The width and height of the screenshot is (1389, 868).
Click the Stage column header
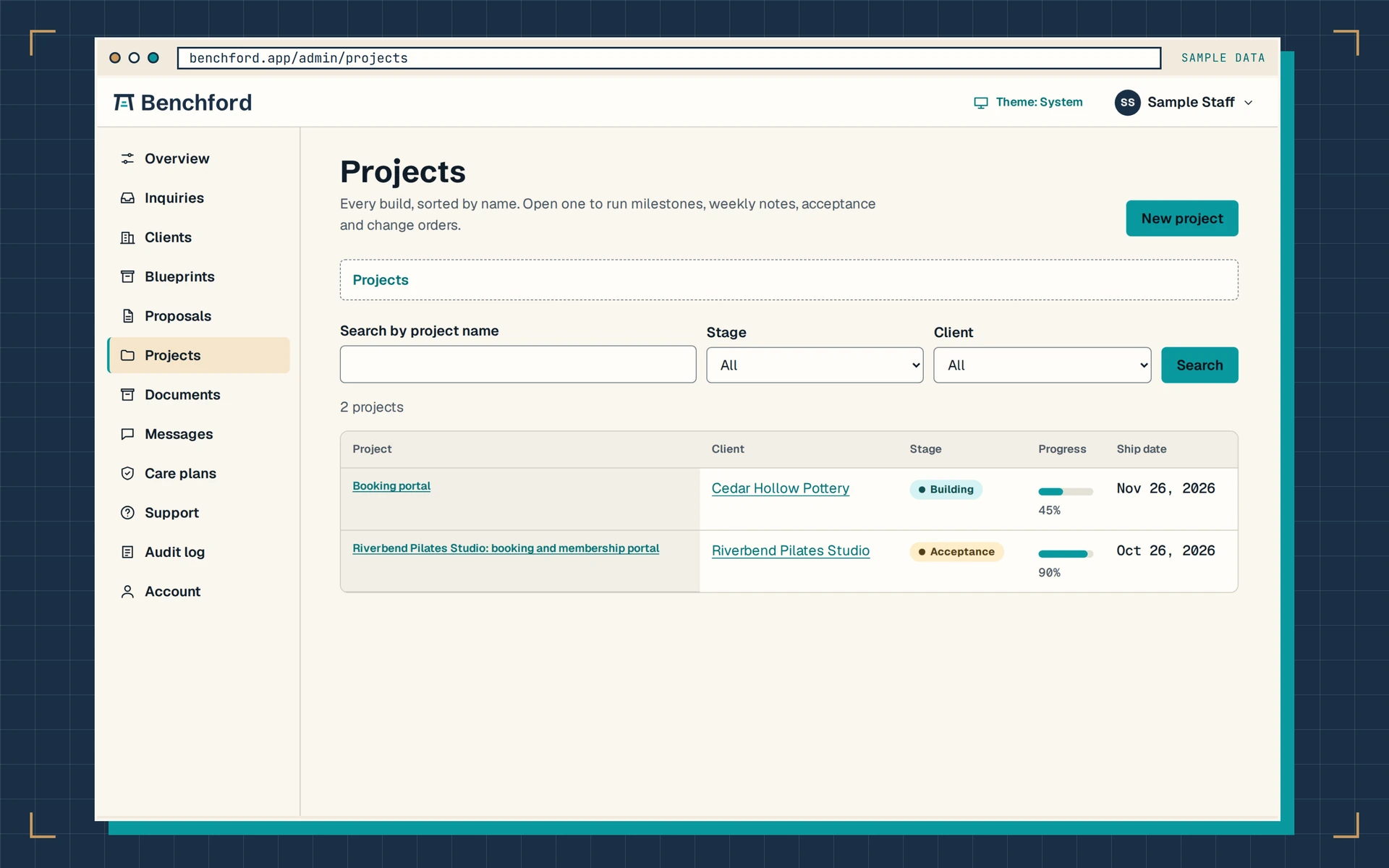[925, 449]
